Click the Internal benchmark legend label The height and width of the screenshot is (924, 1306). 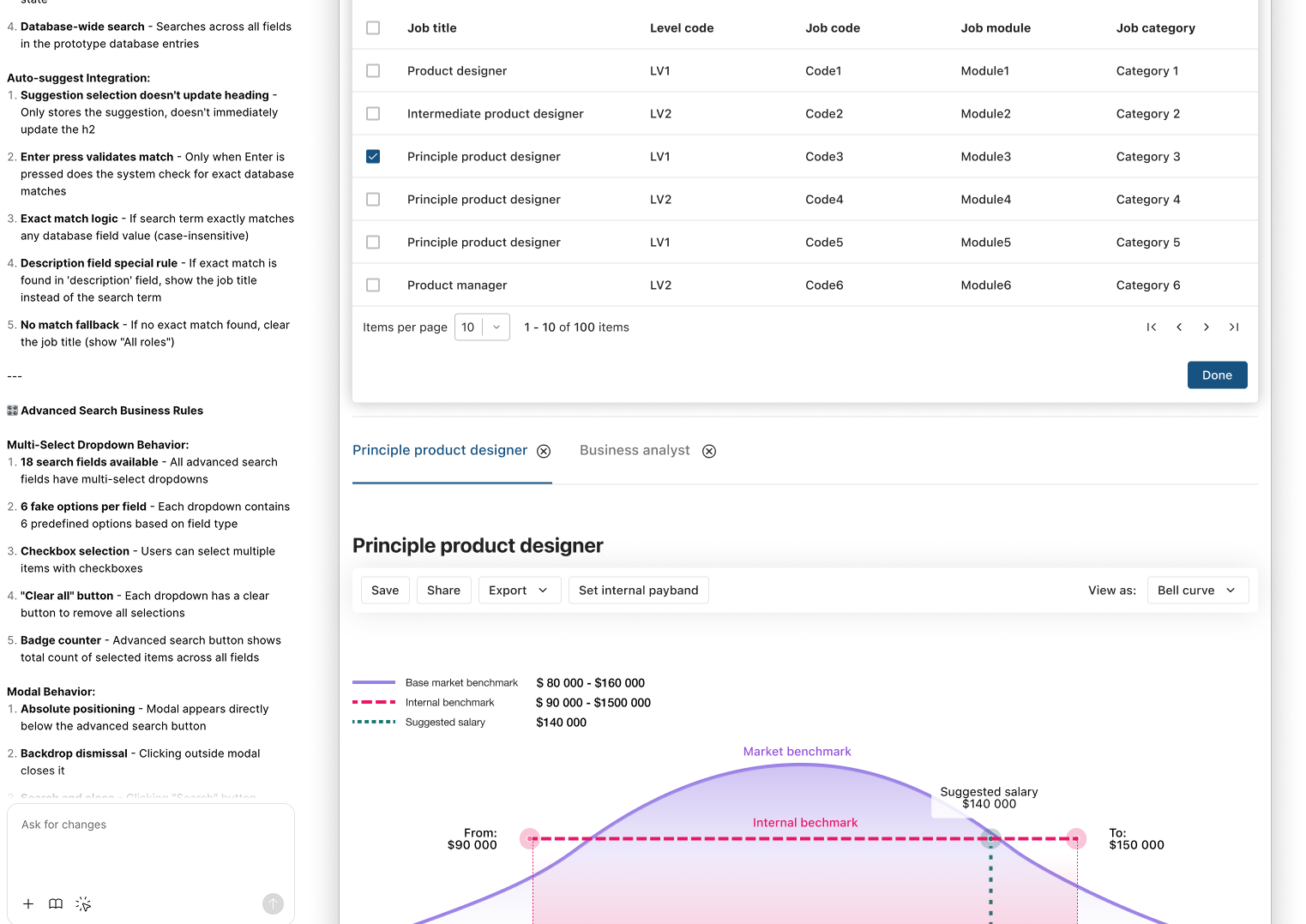449,702
